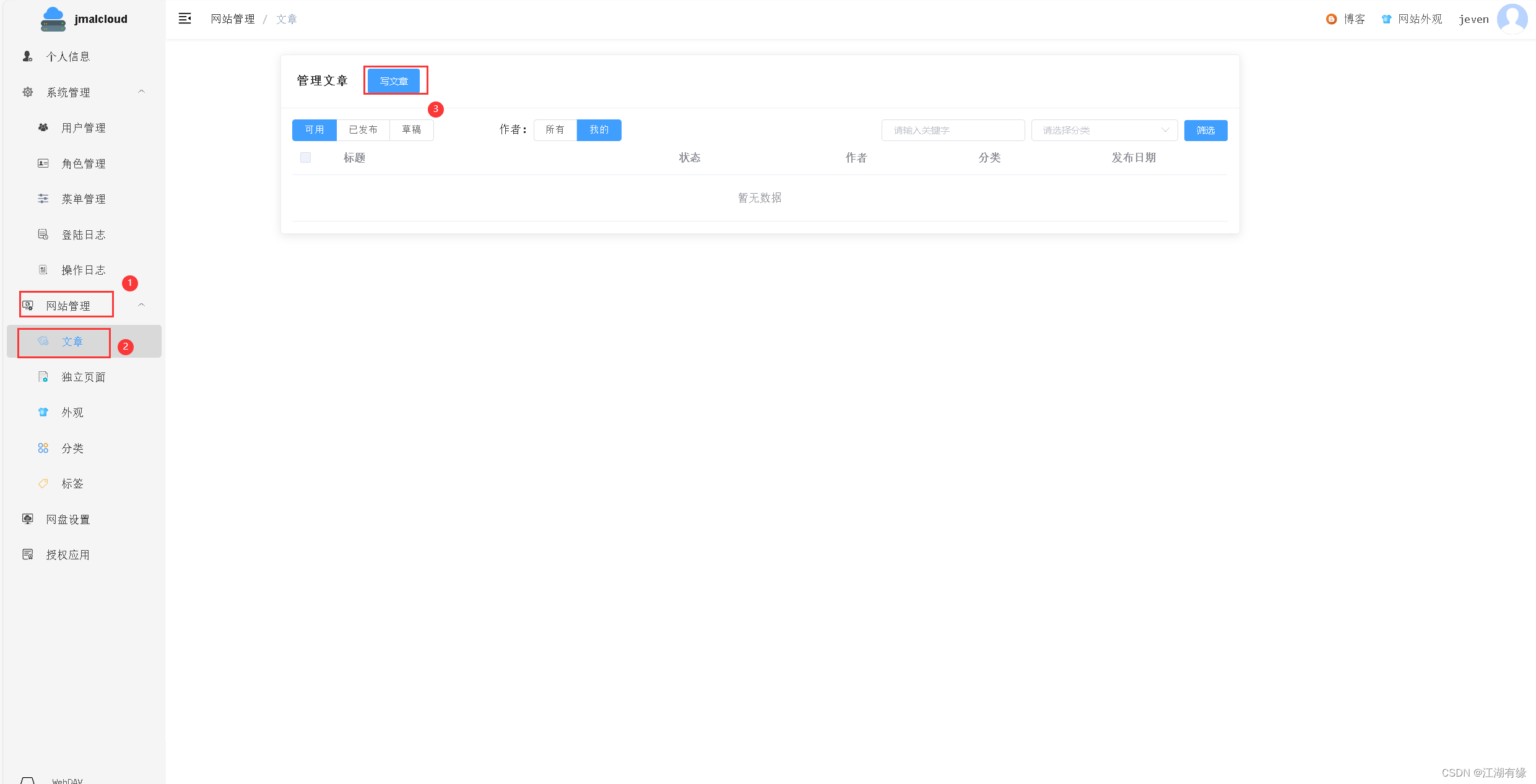Click the 网站外观 t-shirt icon in header
This screenshot has width=1536, height=784.
[1386, 19]
